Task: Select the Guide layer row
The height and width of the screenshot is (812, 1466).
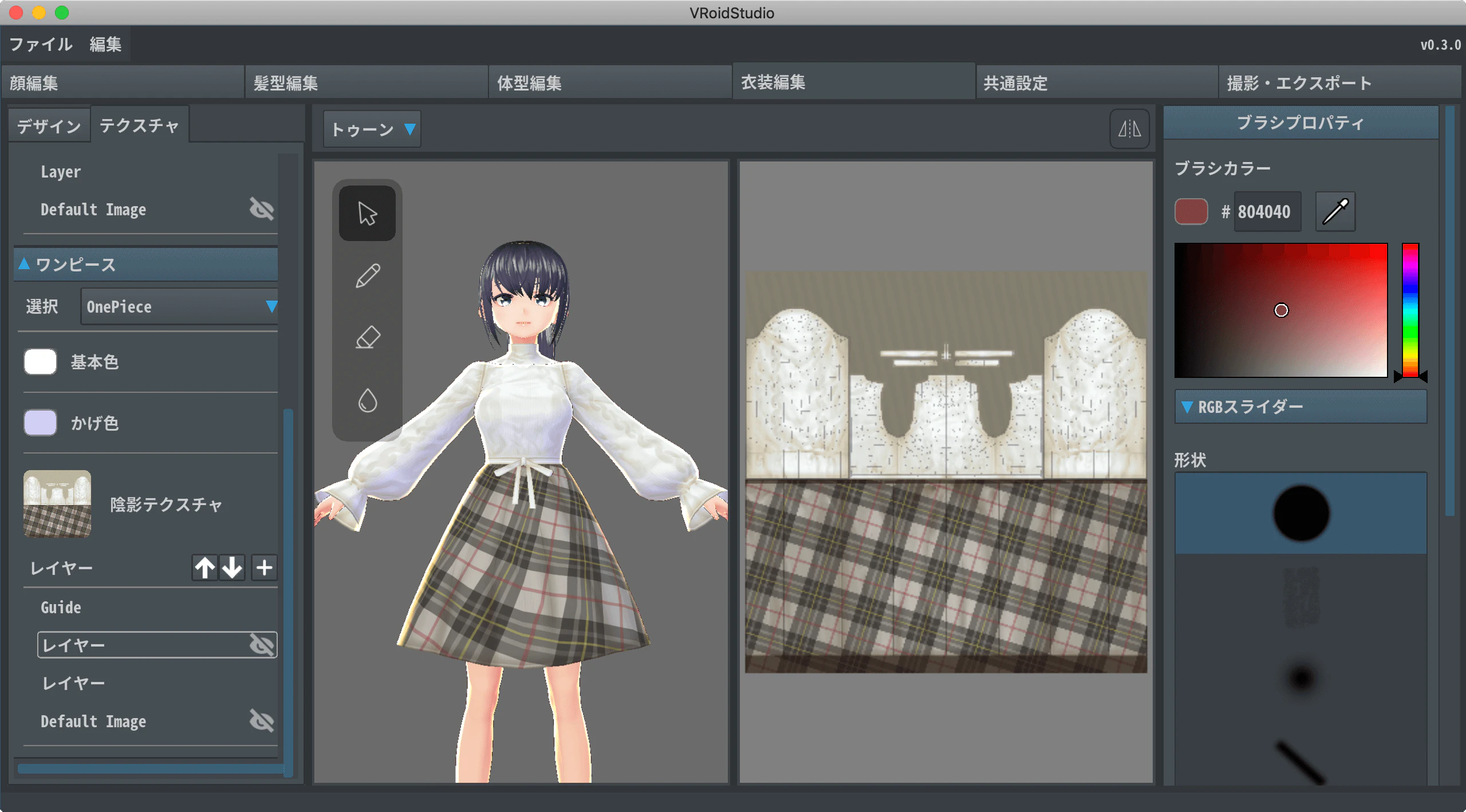Action: [157, 607]
